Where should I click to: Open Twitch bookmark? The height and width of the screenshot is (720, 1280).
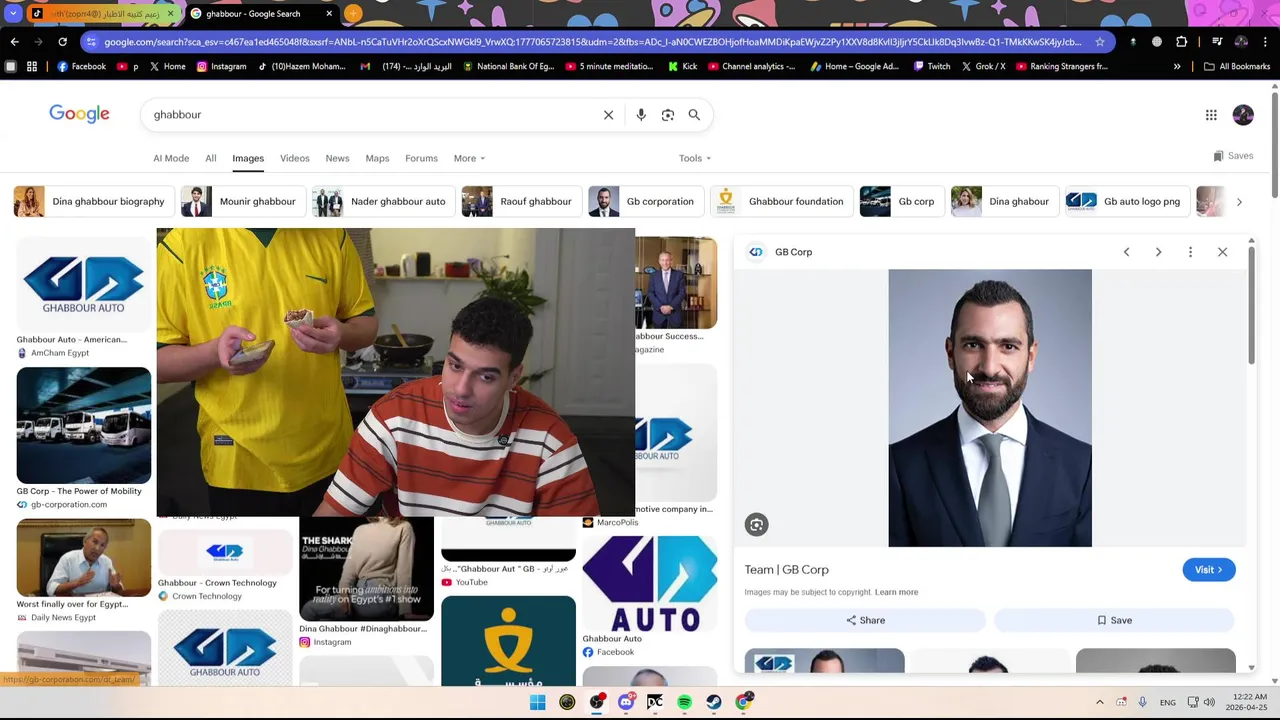click(932, 67)
